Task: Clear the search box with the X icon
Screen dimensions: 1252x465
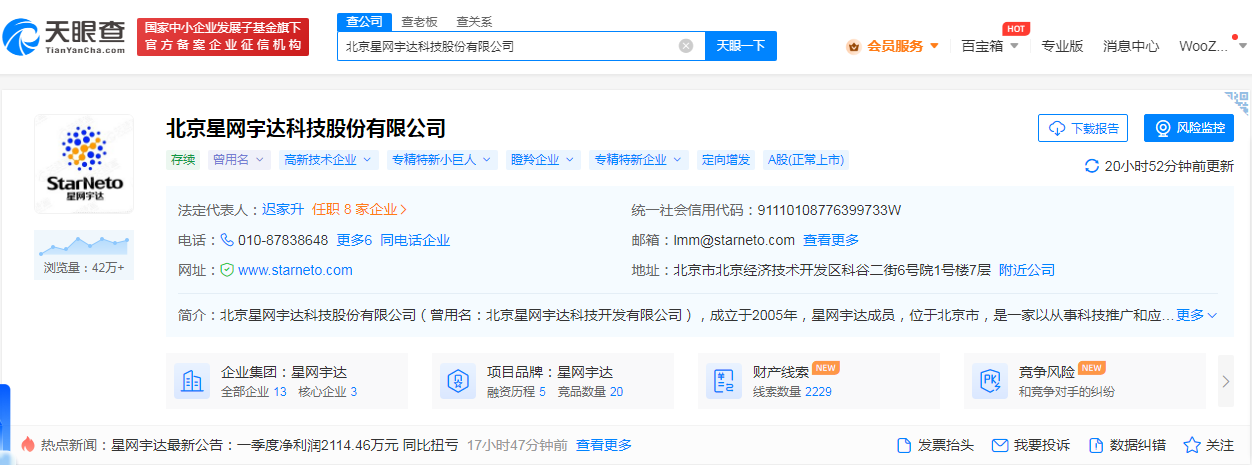Action: (686, 46)
